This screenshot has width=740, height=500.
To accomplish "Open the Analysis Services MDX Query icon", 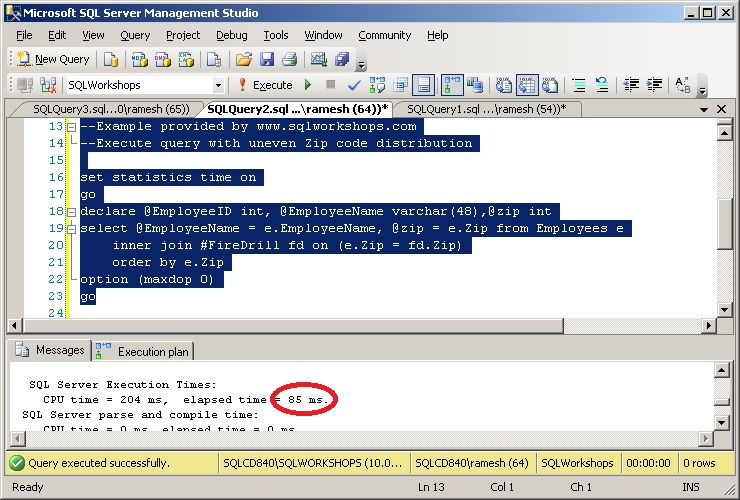I will 139,59.
